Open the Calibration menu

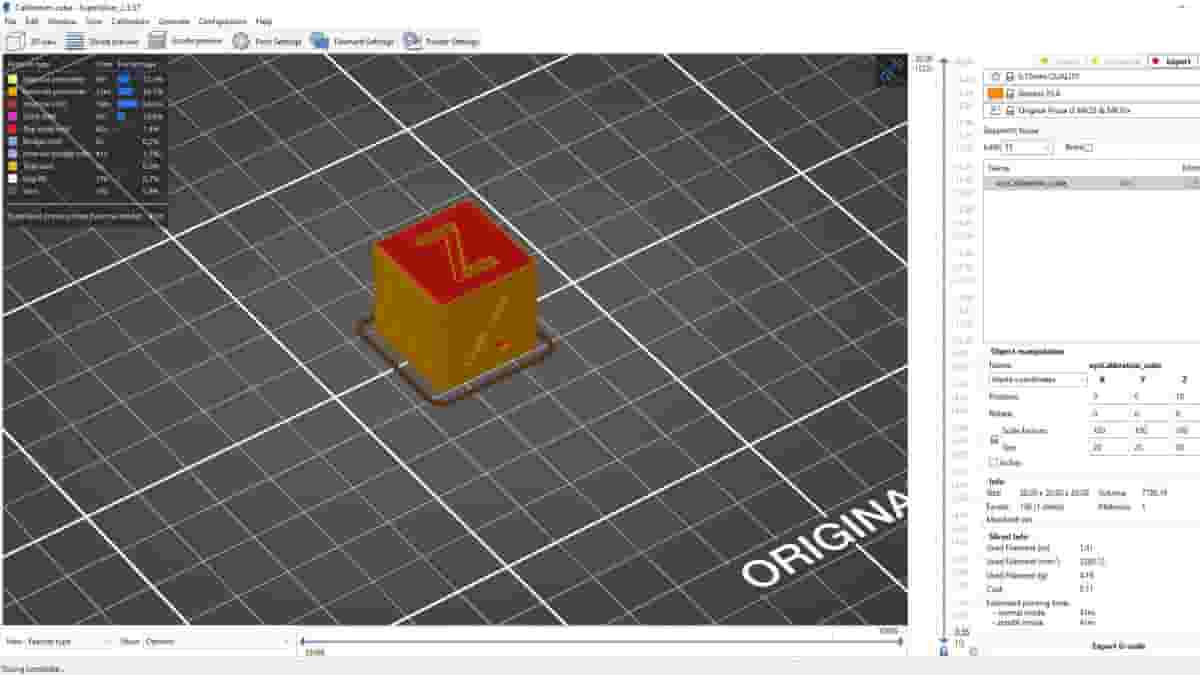(x=131, y=21)
